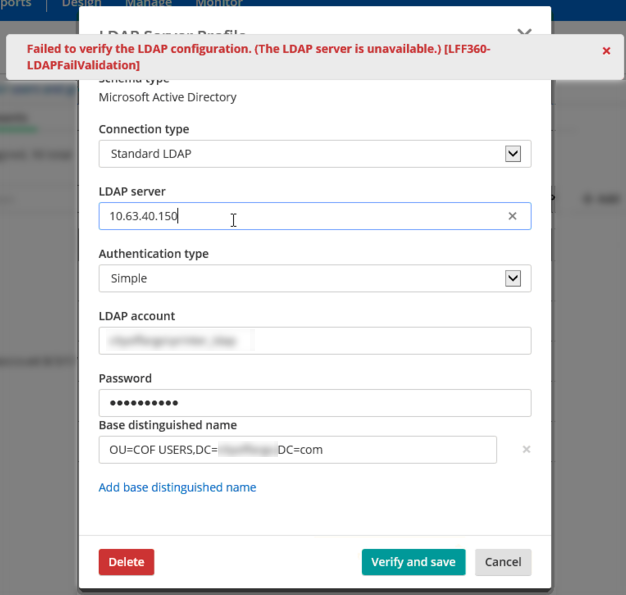Click the Add base distinguished name link

(177, 488)
